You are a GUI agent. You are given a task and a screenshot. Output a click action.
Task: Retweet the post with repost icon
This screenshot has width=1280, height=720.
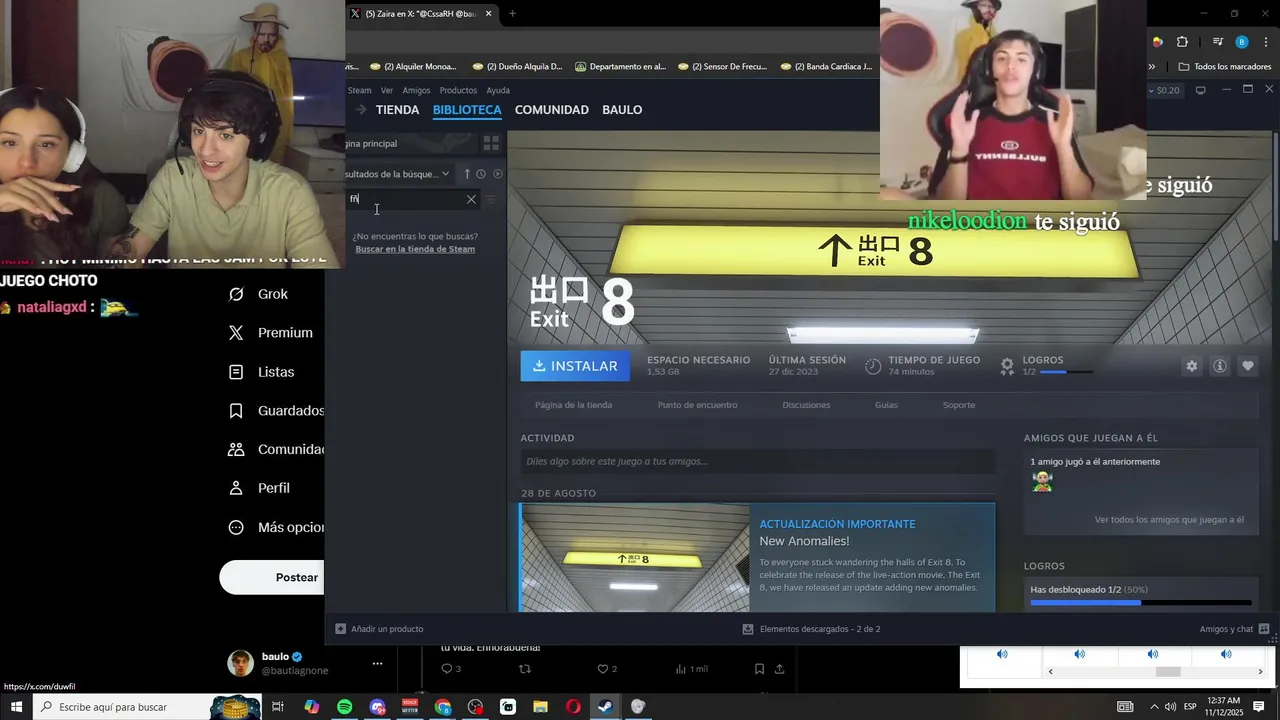pos(525,669)
